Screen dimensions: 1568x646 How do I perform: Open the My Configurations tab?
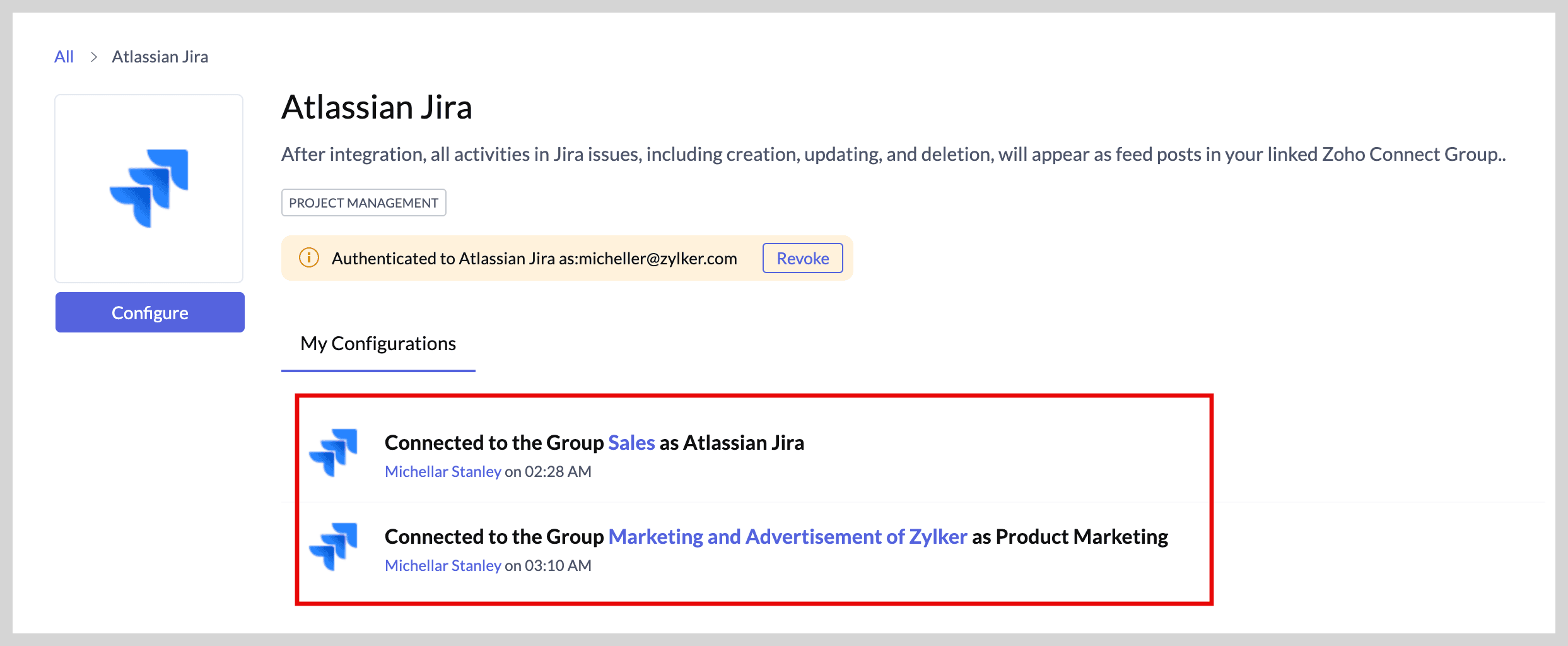coord(378,344)
